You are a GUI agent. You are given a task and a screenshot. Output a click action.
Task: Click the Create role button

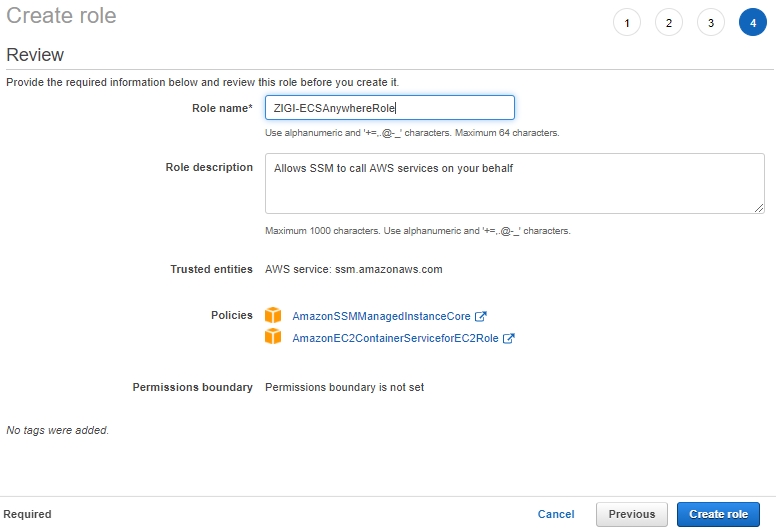point(718,514)
